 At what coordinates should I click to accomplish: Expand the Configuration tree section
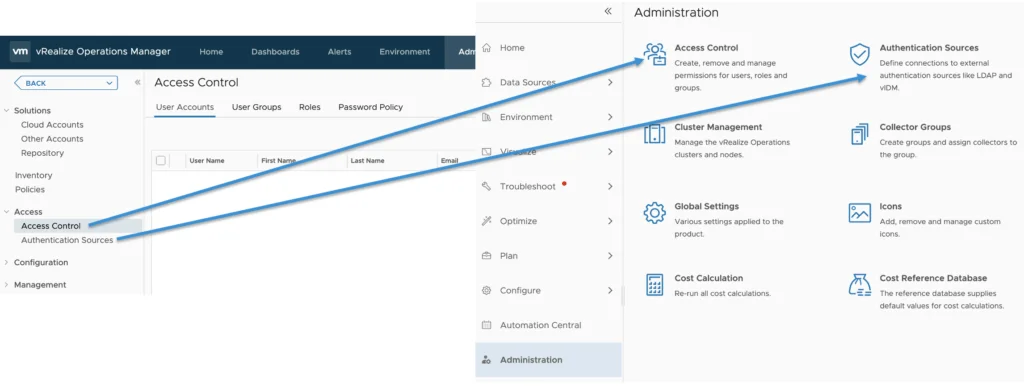(x=7, y=262)
